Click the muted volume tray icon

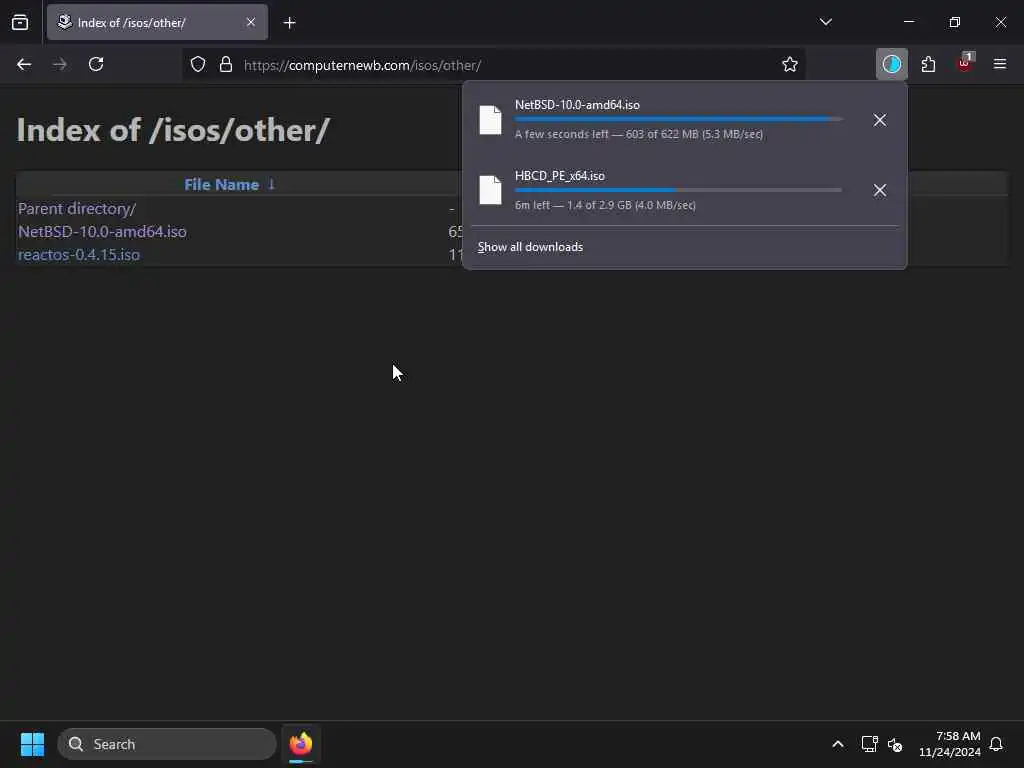click(x=895, y=744)
